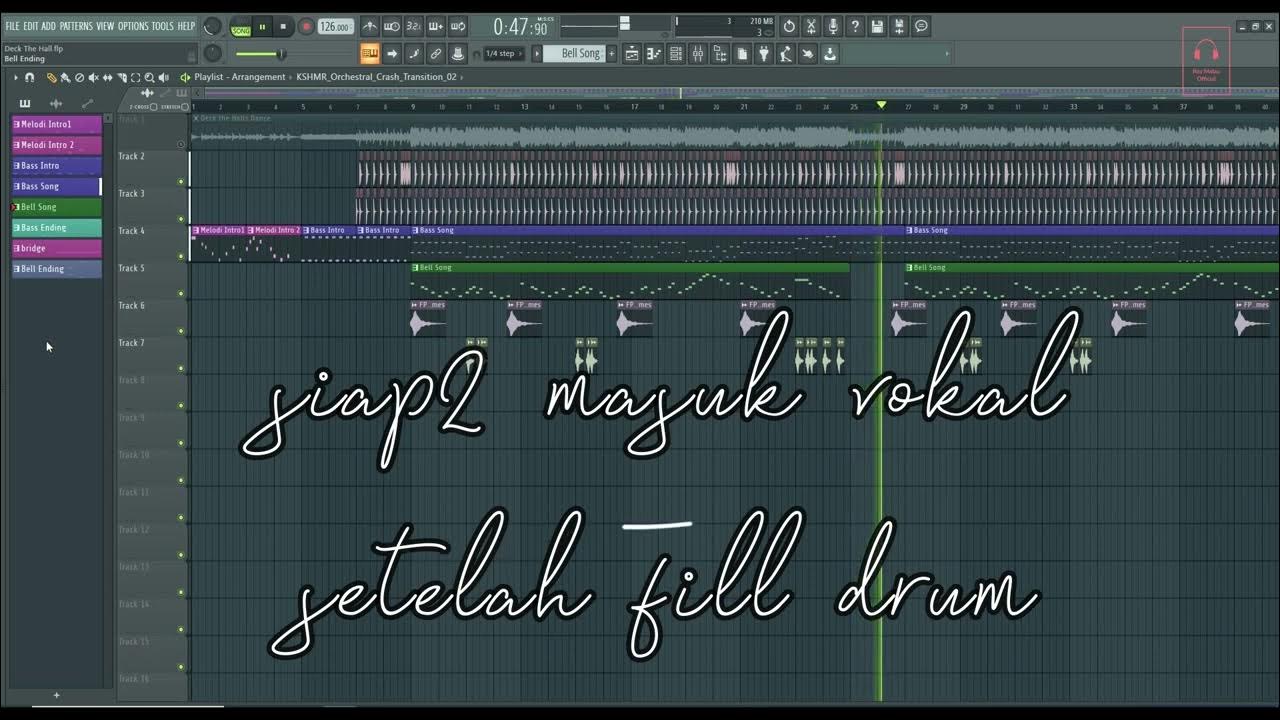
Task: Open the playlist view icon
Action: 632,54
